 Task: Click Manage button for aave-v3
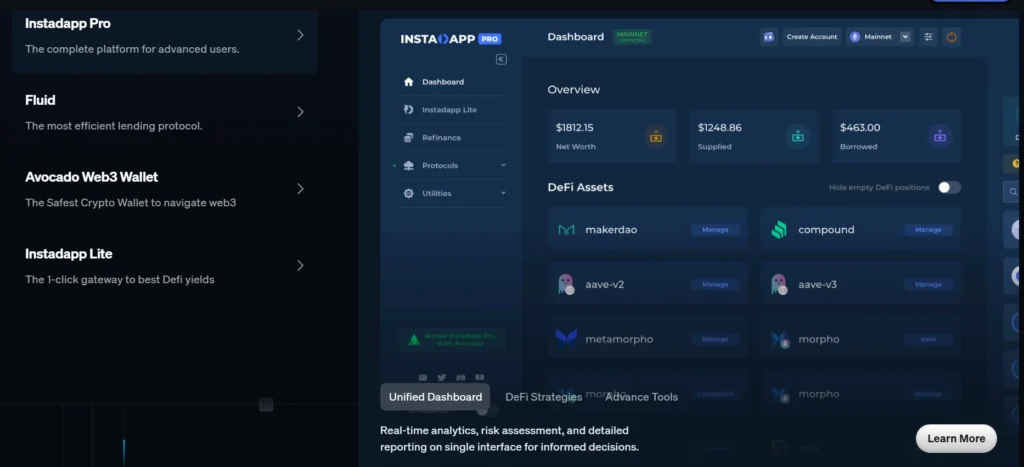[x=928, y=285]
